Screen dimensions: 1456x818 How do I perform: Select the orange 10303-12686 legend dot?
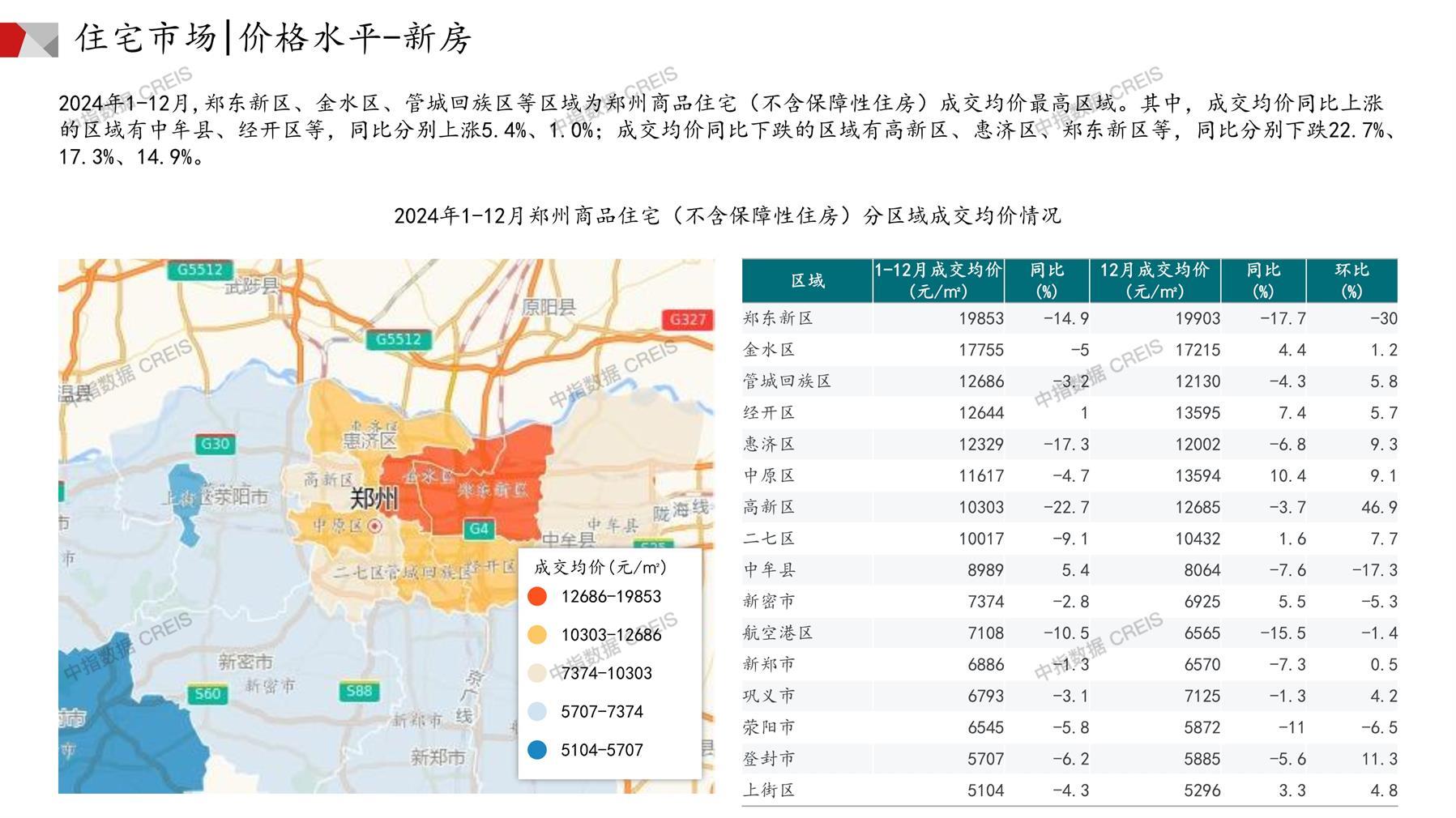(x=536, y=635)
